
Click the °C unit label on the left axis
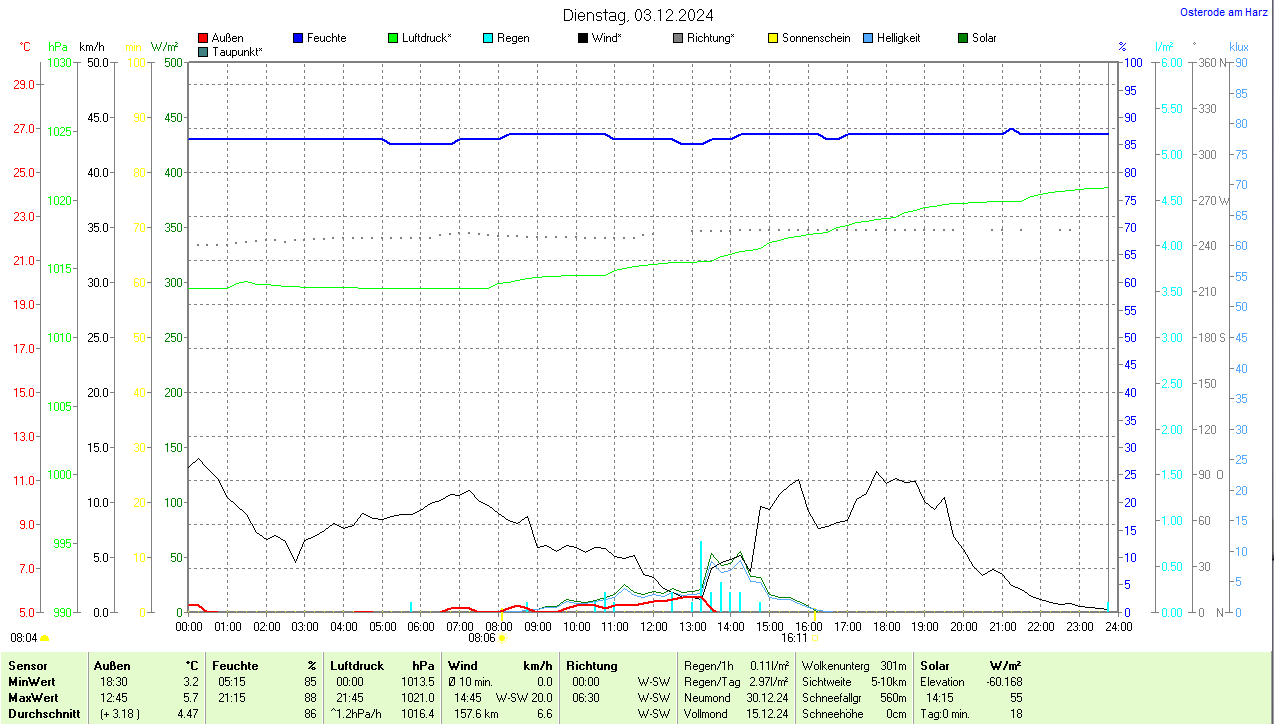click(25, 47)
